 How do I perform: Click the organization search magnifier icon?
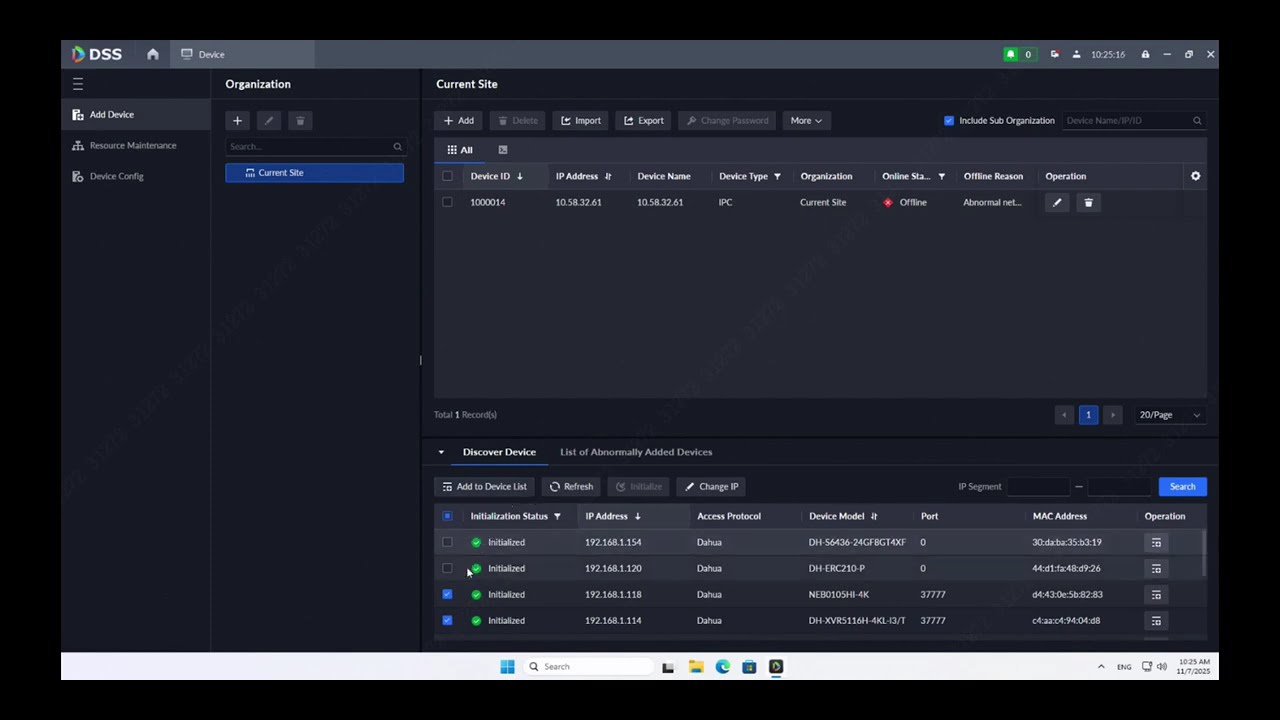click(397, 146)
